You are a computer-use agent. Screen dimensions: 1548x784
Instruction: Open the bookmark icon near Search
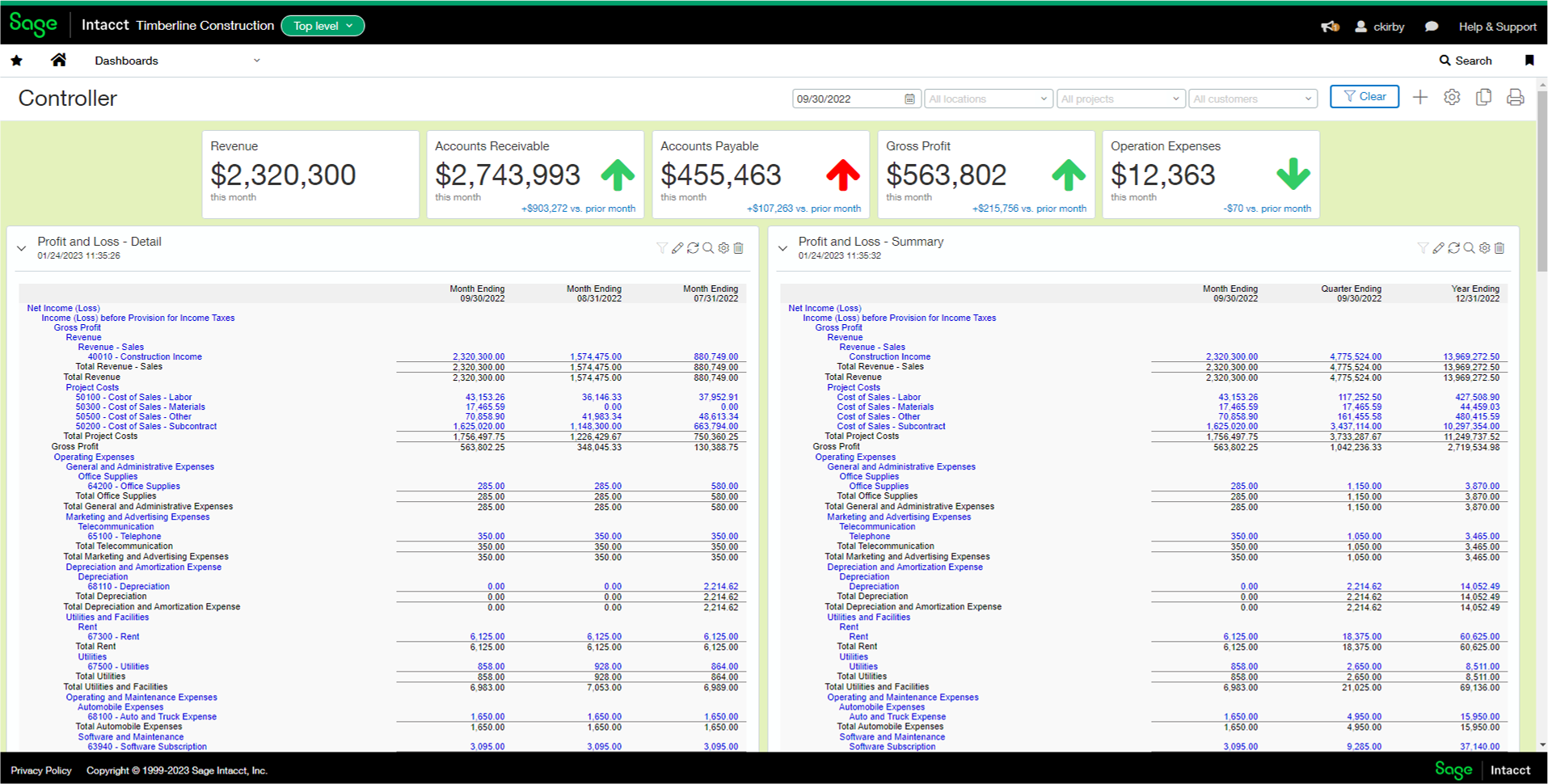1529,60
